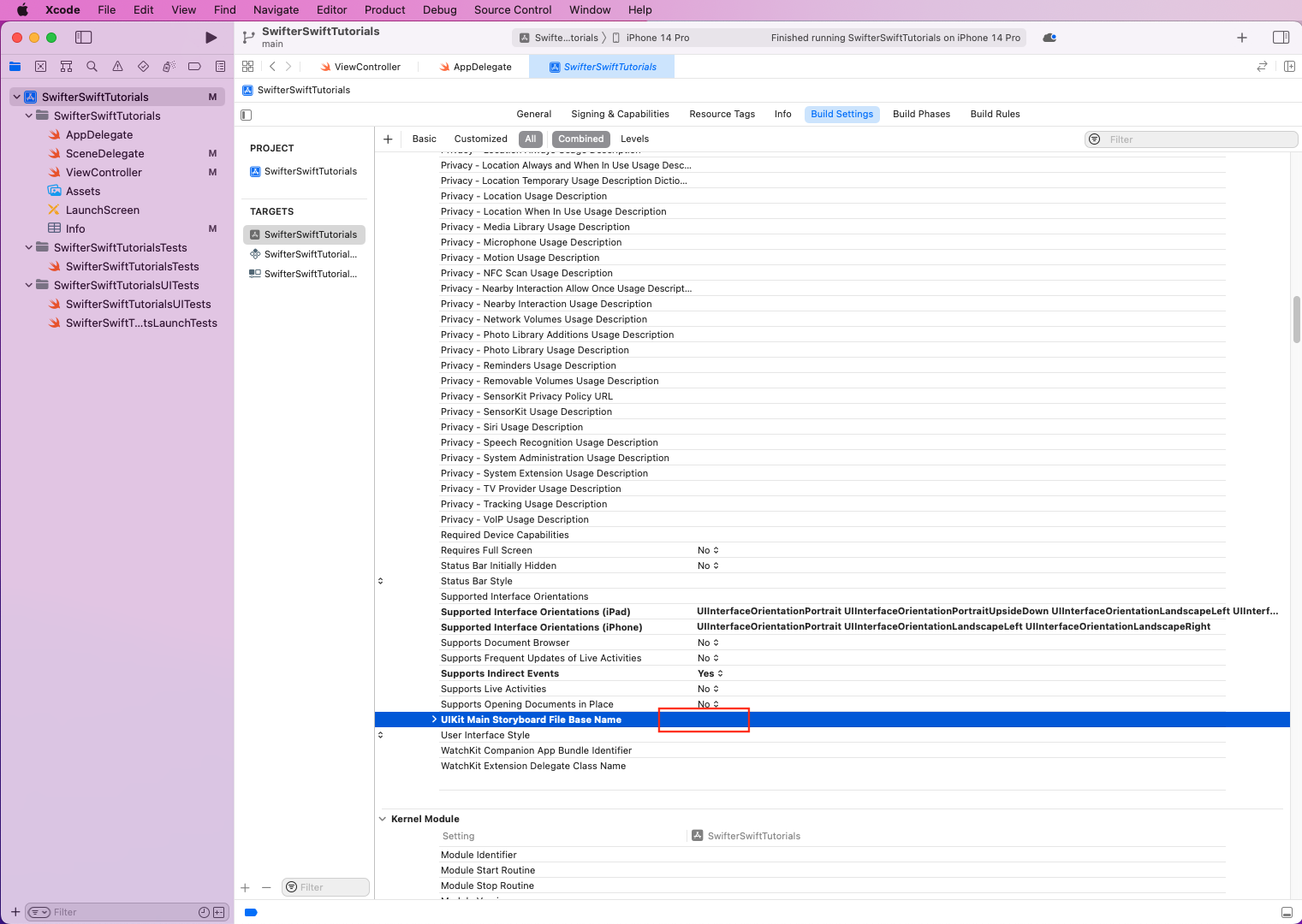This screenshot has height=924, width=1302.
Task: Click the build settings Filter field
Action: pyautogui.click(x=1191, y=139)
